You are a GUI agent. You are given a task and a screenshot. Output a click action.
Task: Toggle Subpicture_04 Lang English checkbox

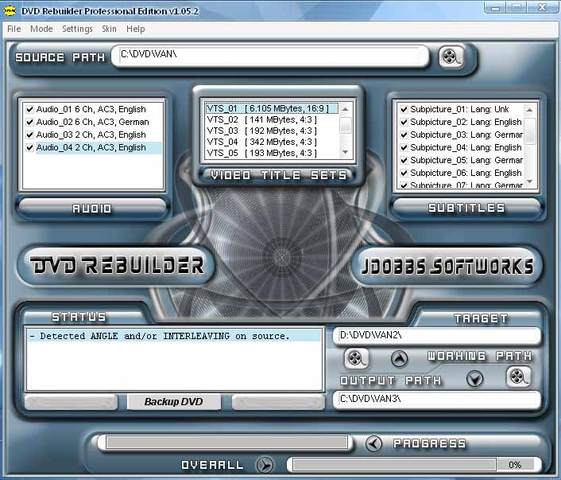(x=404, y=147)
